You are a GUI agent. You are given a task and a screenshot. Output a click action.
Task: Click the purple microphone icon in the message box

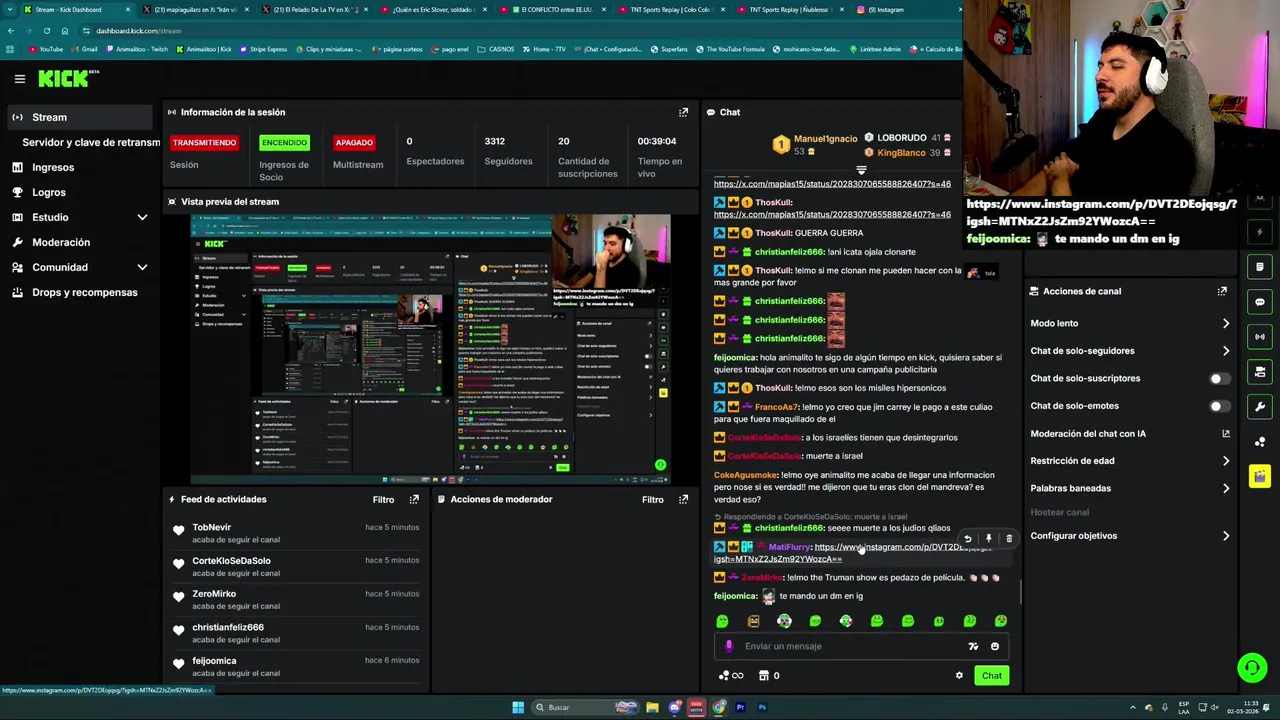[729, 646]
